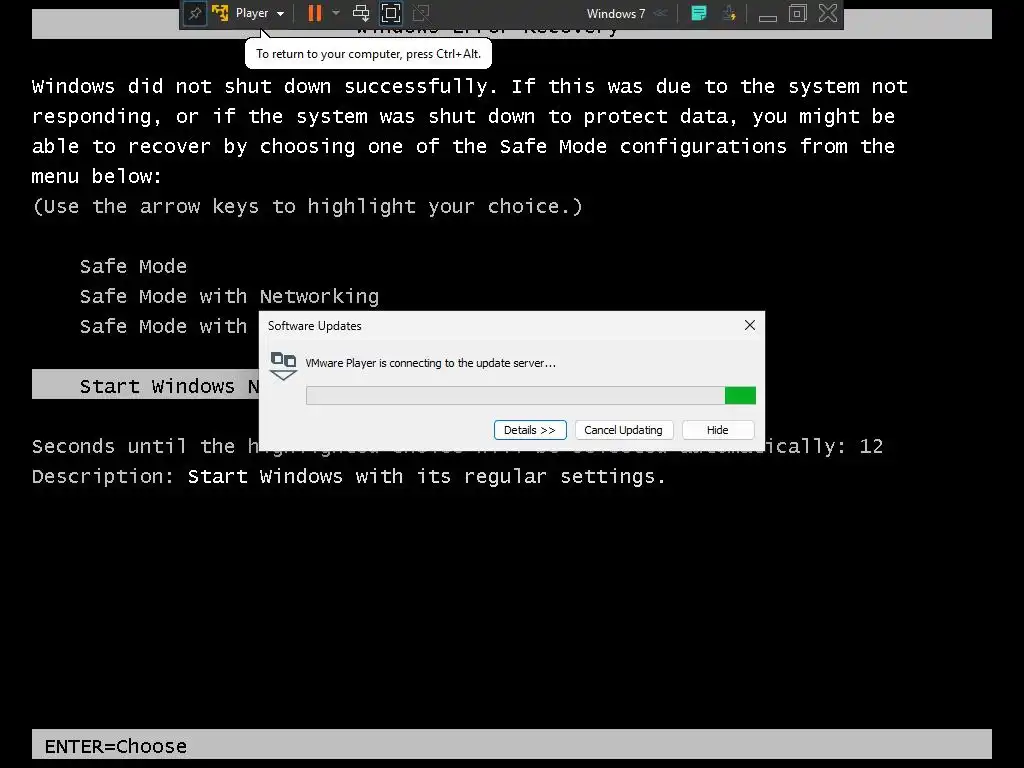Click Cancel Updating button
The width and height of the screenshot is (1024, 768).
pyautogui.click(x=624, y=430)
